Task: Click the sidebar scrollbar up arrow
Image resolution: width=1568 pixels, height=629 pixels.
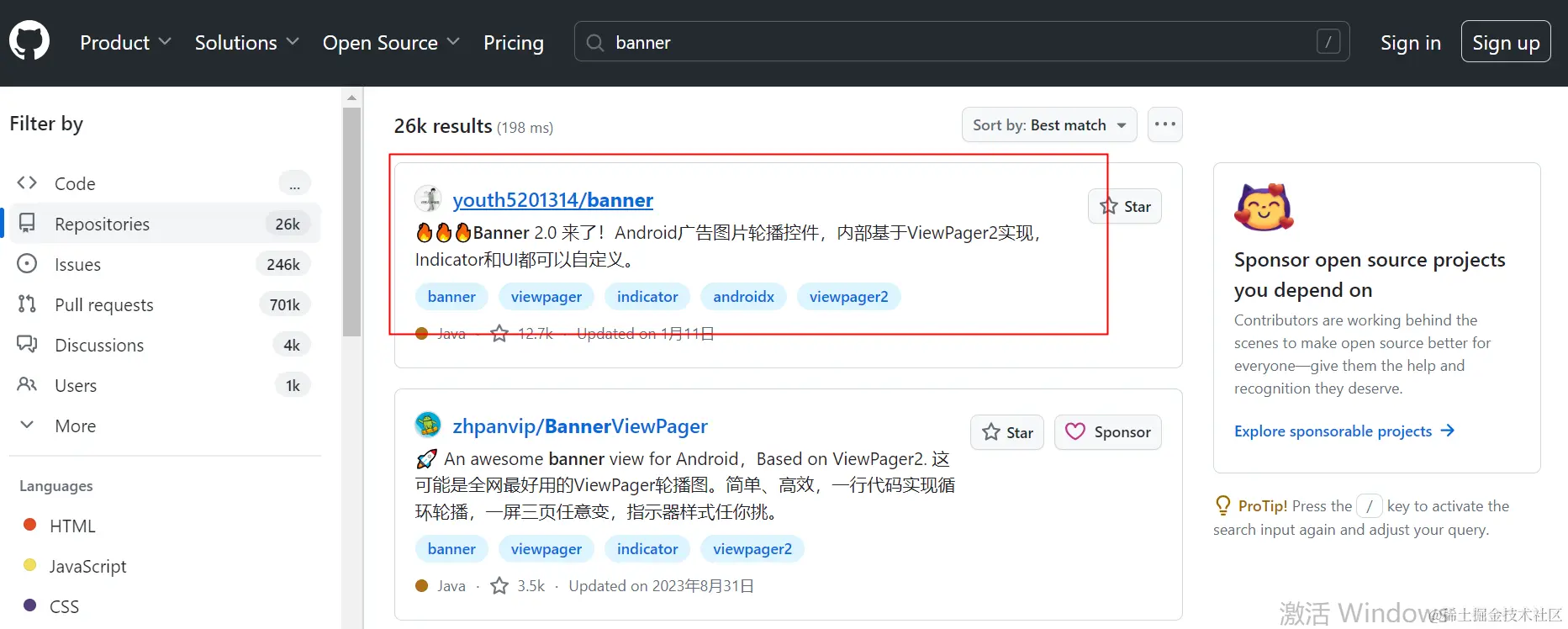Action: point(351,98)
